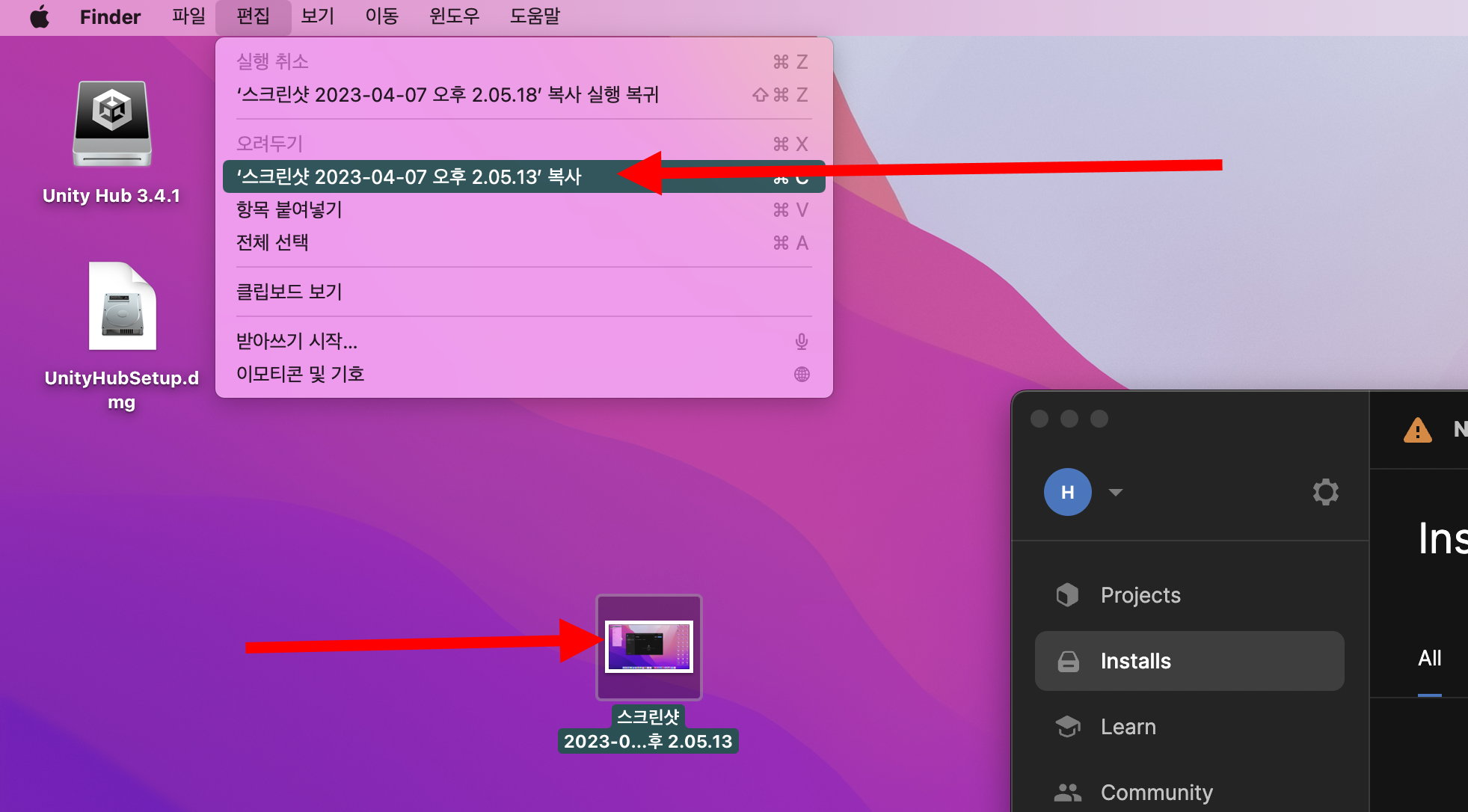Viewport: 1468px width, 812px height.
Task: Click the Community people icon
Action: pyautogui.click(x=1067, y=793)
